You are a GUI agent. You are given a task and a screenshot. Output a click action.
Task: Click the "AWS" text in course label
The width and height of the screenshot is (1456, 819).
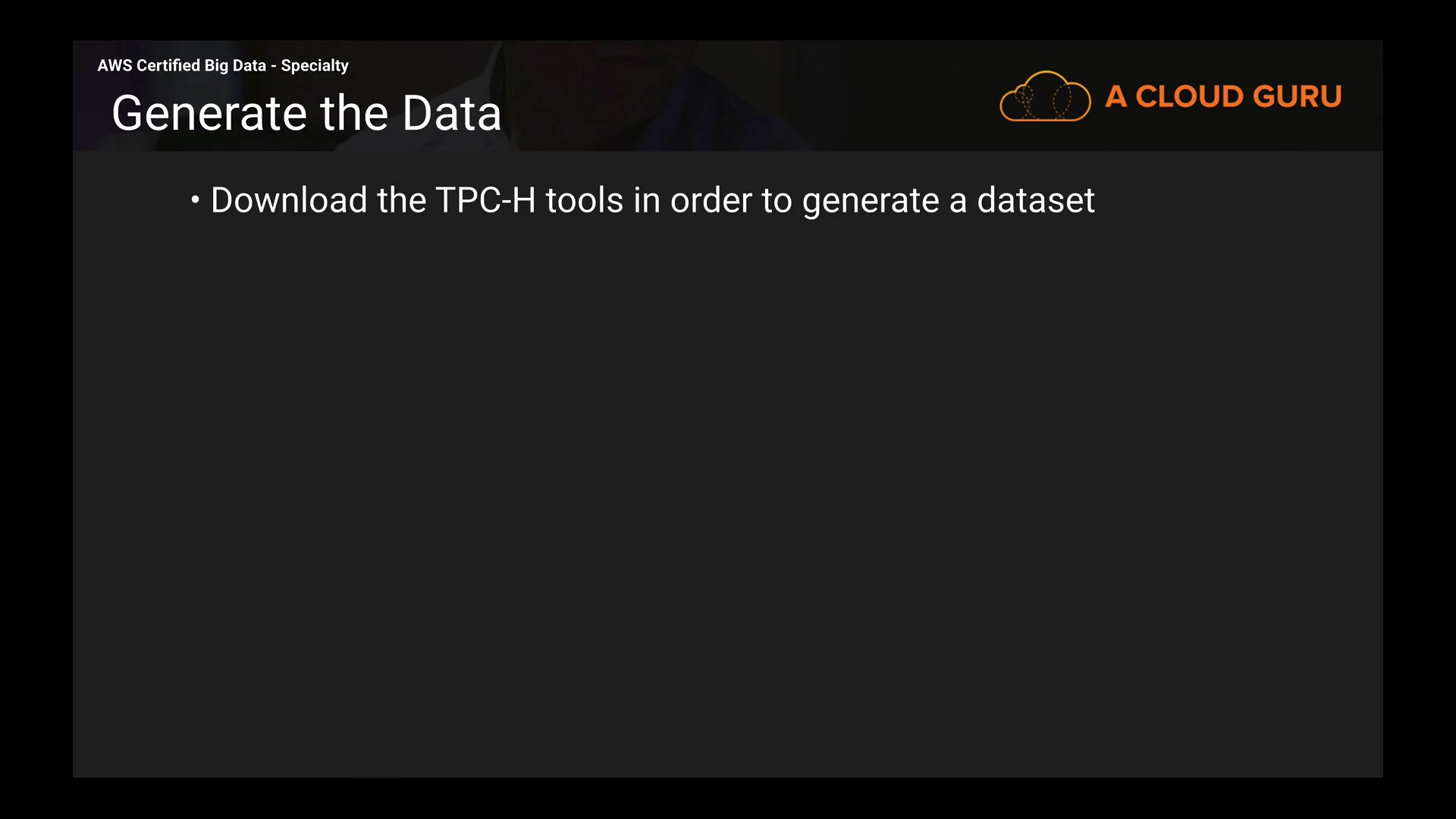point(115,66)
